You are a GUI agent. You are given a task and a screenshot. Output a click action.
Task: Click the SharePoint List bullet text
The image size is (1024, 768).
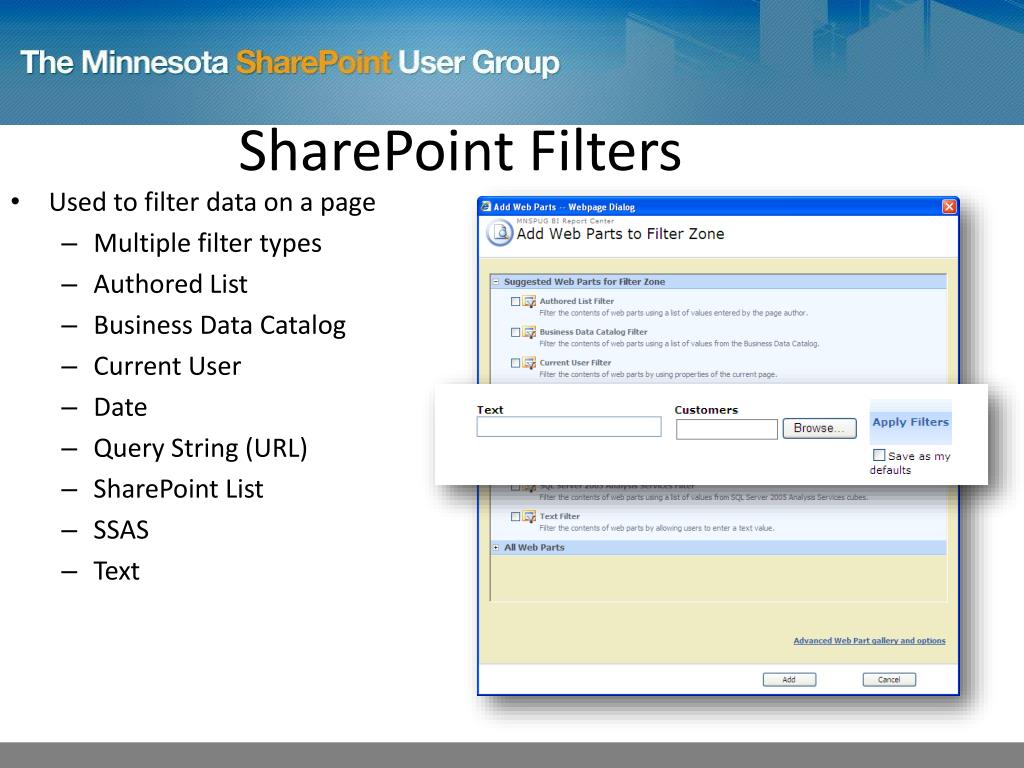(178, 489)
